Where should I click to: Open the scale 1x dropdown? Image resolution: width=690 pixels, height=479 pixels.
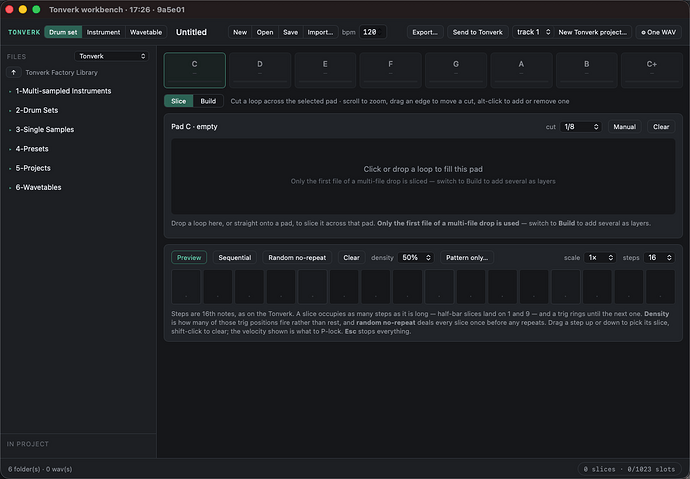[x=600, y=258]
